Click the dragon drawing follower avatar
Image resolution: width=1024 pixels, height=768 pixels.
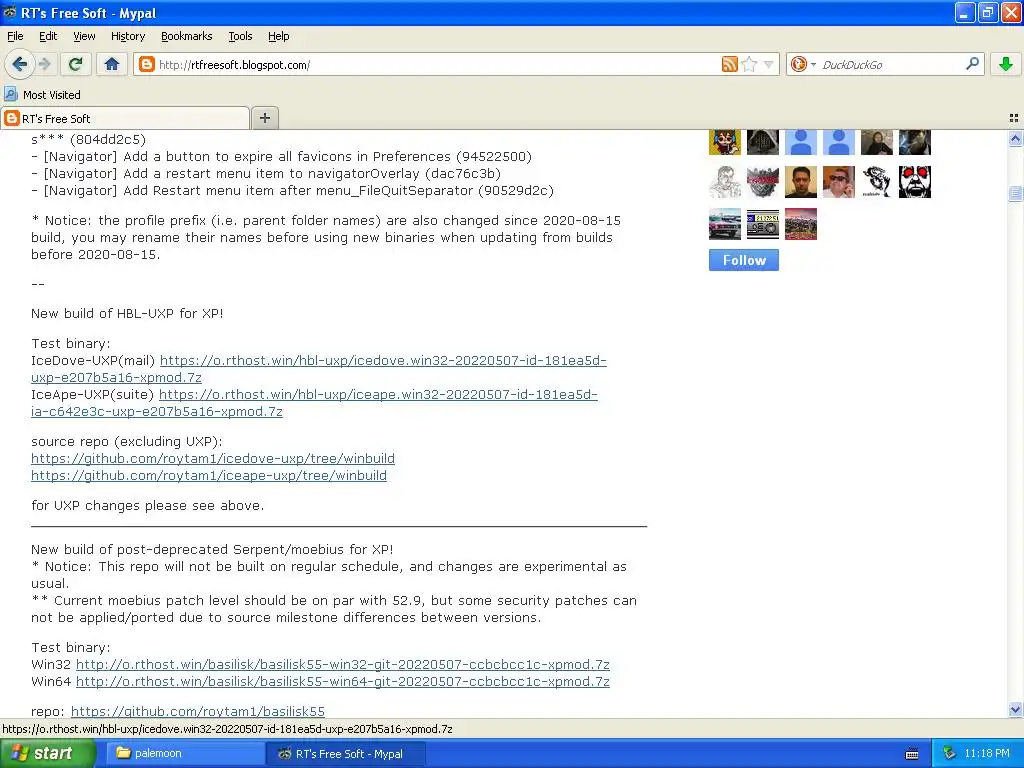click(876, 182)
